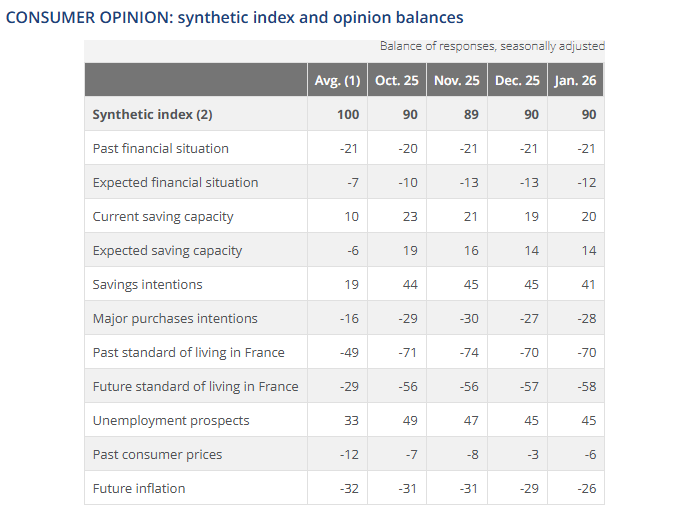Click Jan. 26 Future inflation value -26

587,488
